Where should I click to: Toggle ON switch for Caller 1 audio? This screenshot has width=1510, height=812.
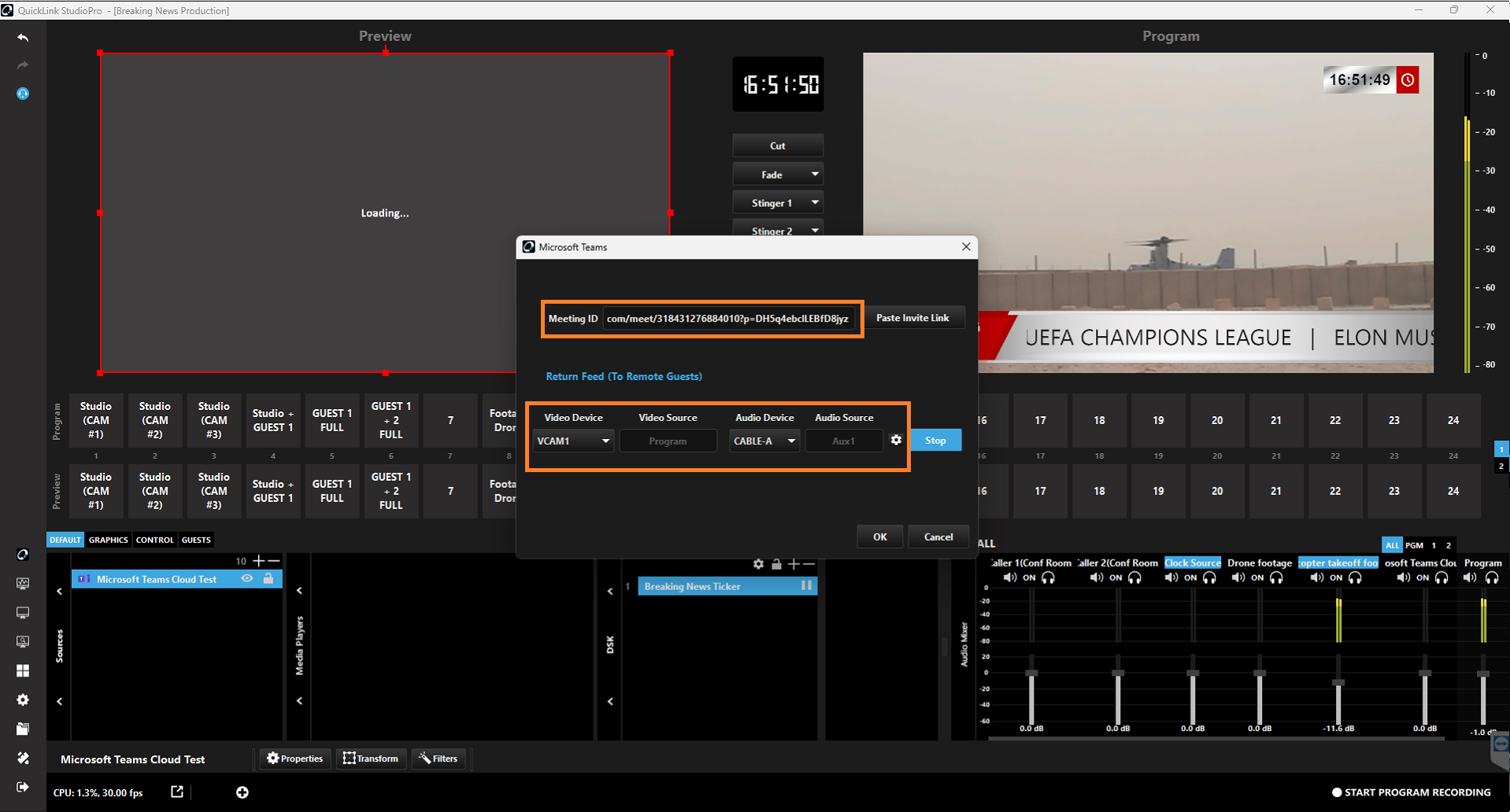(x=1029, y=578)
